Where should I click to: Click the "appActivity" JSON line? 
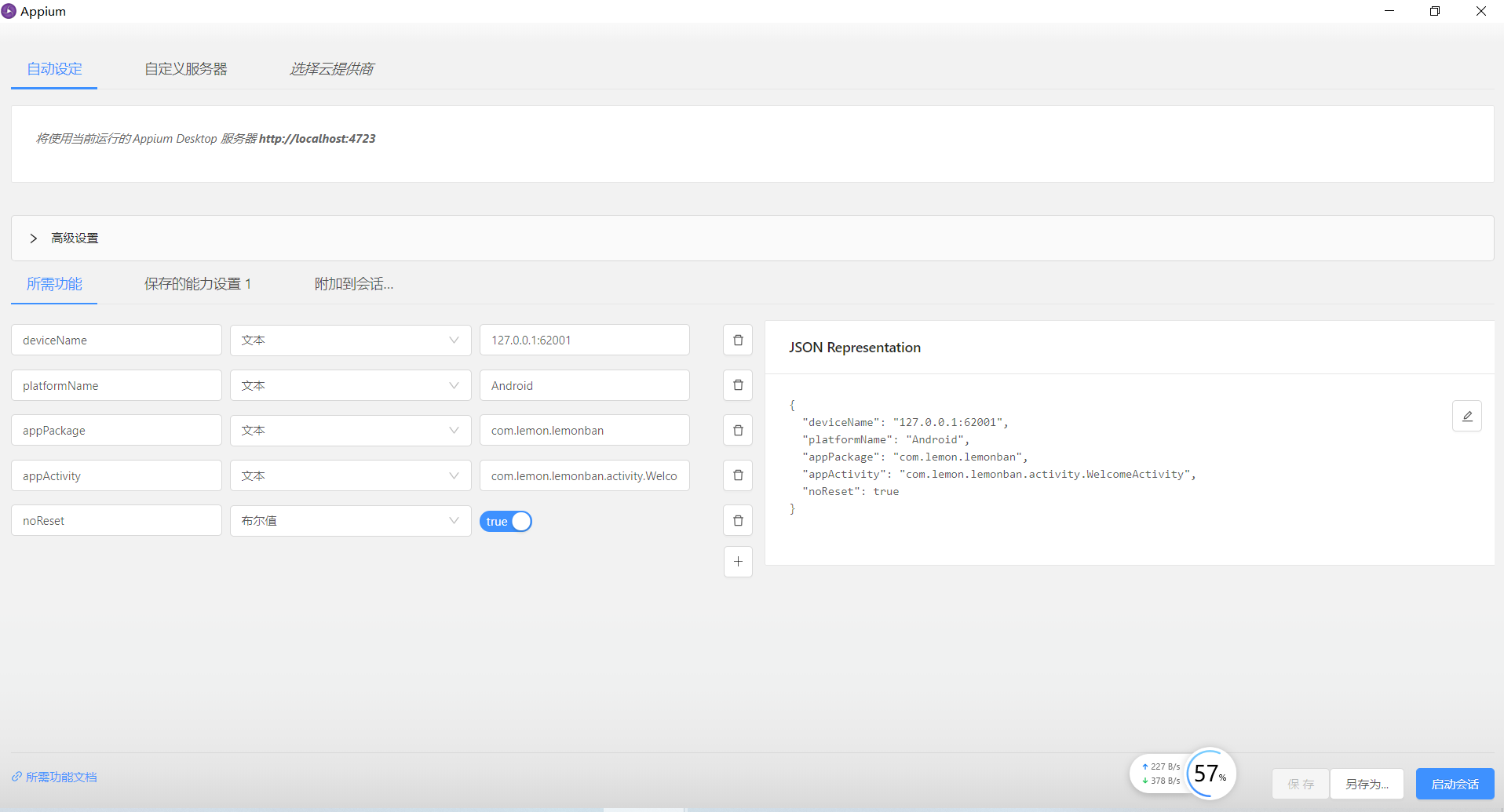999,475
